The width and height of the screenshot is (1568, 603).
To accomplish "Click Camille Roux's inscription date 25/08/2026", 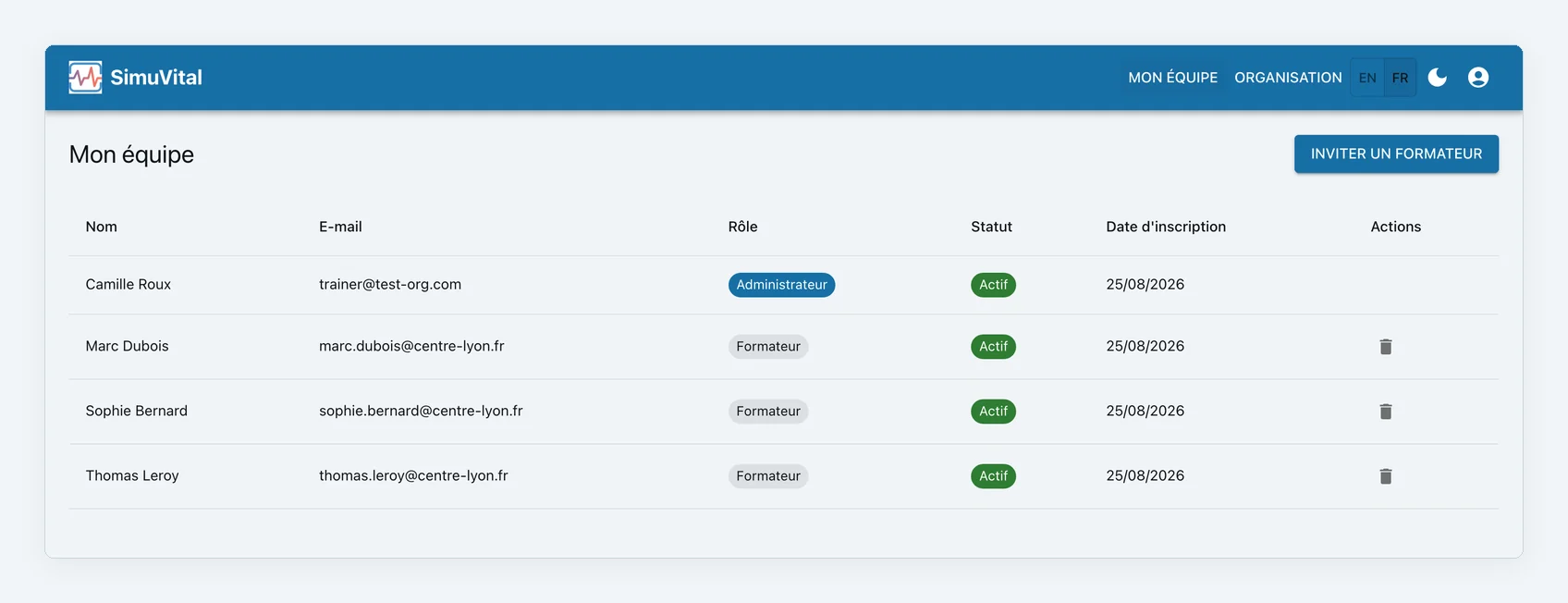I will tap(1145, 285).
